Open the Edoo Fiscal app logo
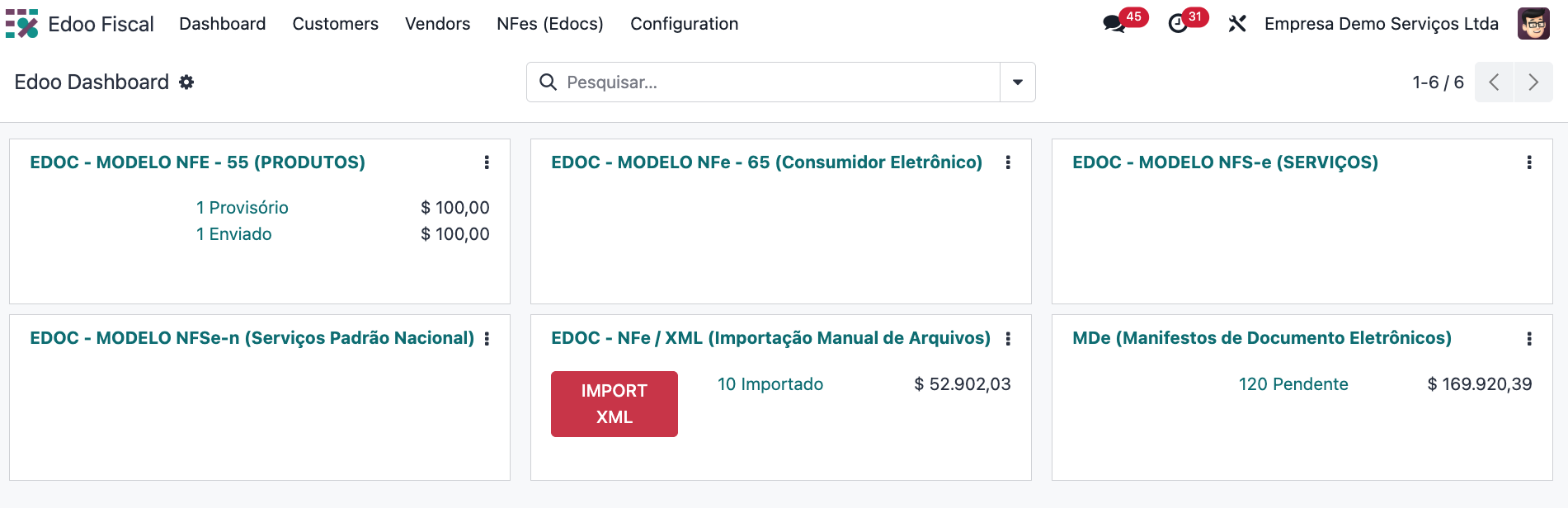This screenshot has width=1568, height=508. pos(21,24)
